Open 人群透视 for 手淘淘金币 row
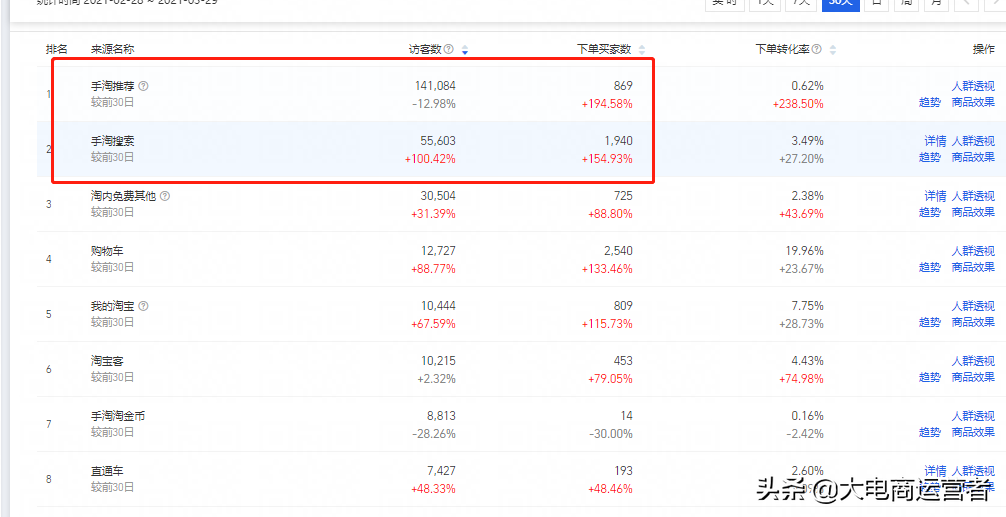Screen dimensions: 1006x517 click(973, 417)
